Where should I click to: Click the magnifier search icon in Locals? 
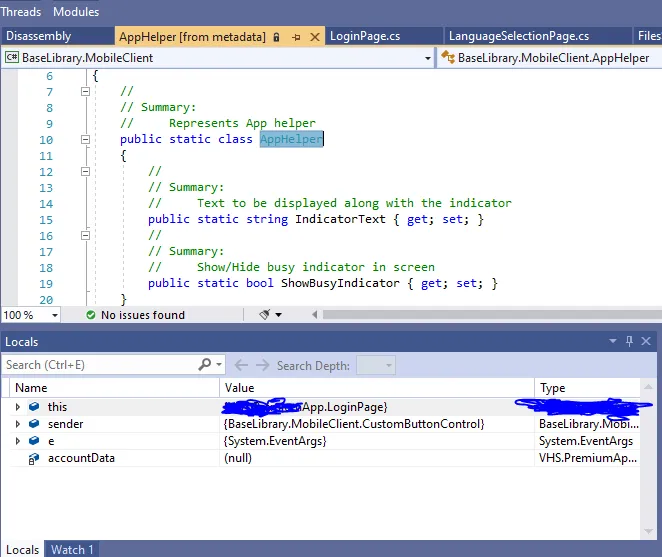pyautogui.click(x=204, y=364)
